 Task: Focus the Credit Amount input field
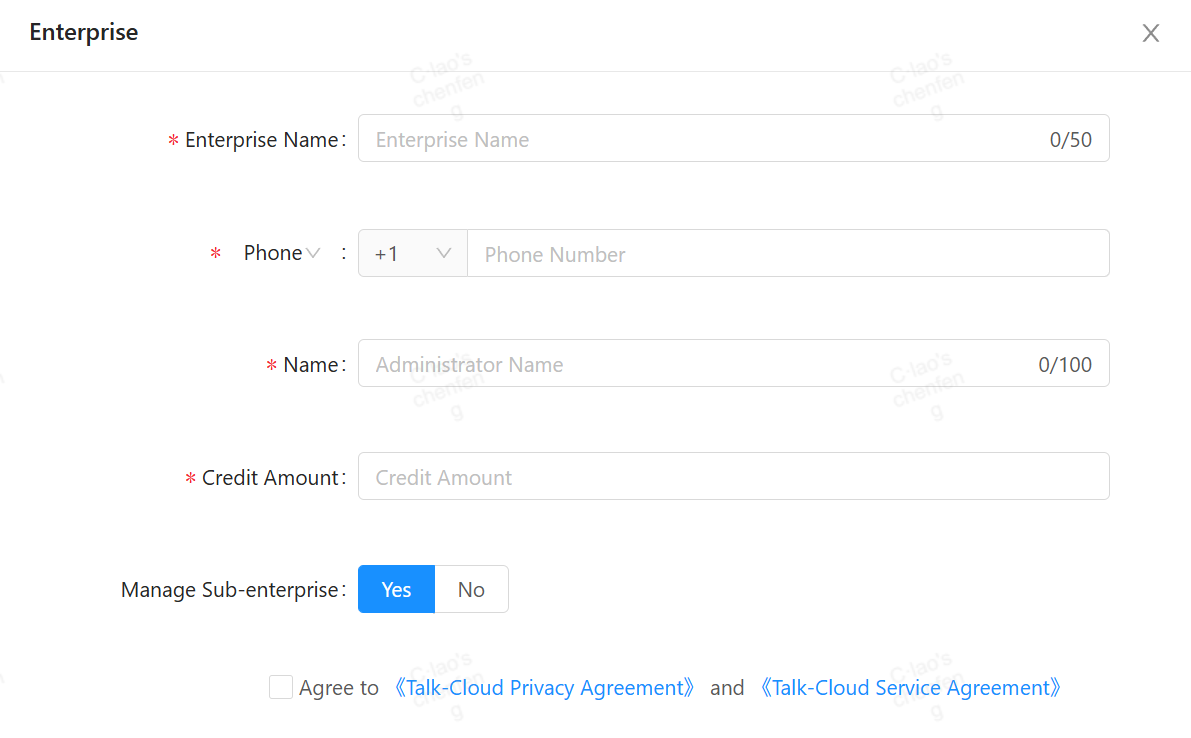(x=733, y=477)
